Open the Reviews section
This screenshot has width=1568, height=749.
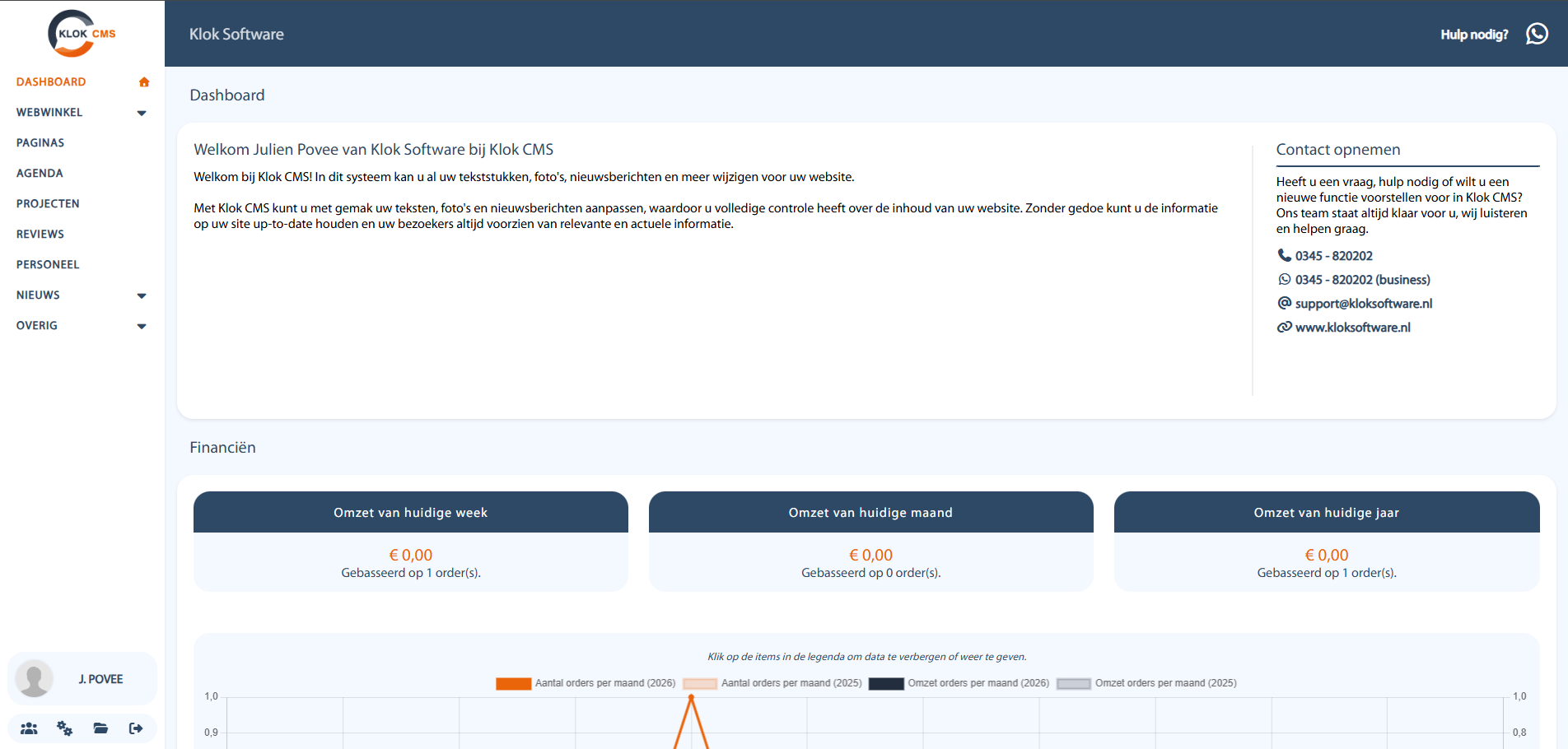click(x=40, y=234)
